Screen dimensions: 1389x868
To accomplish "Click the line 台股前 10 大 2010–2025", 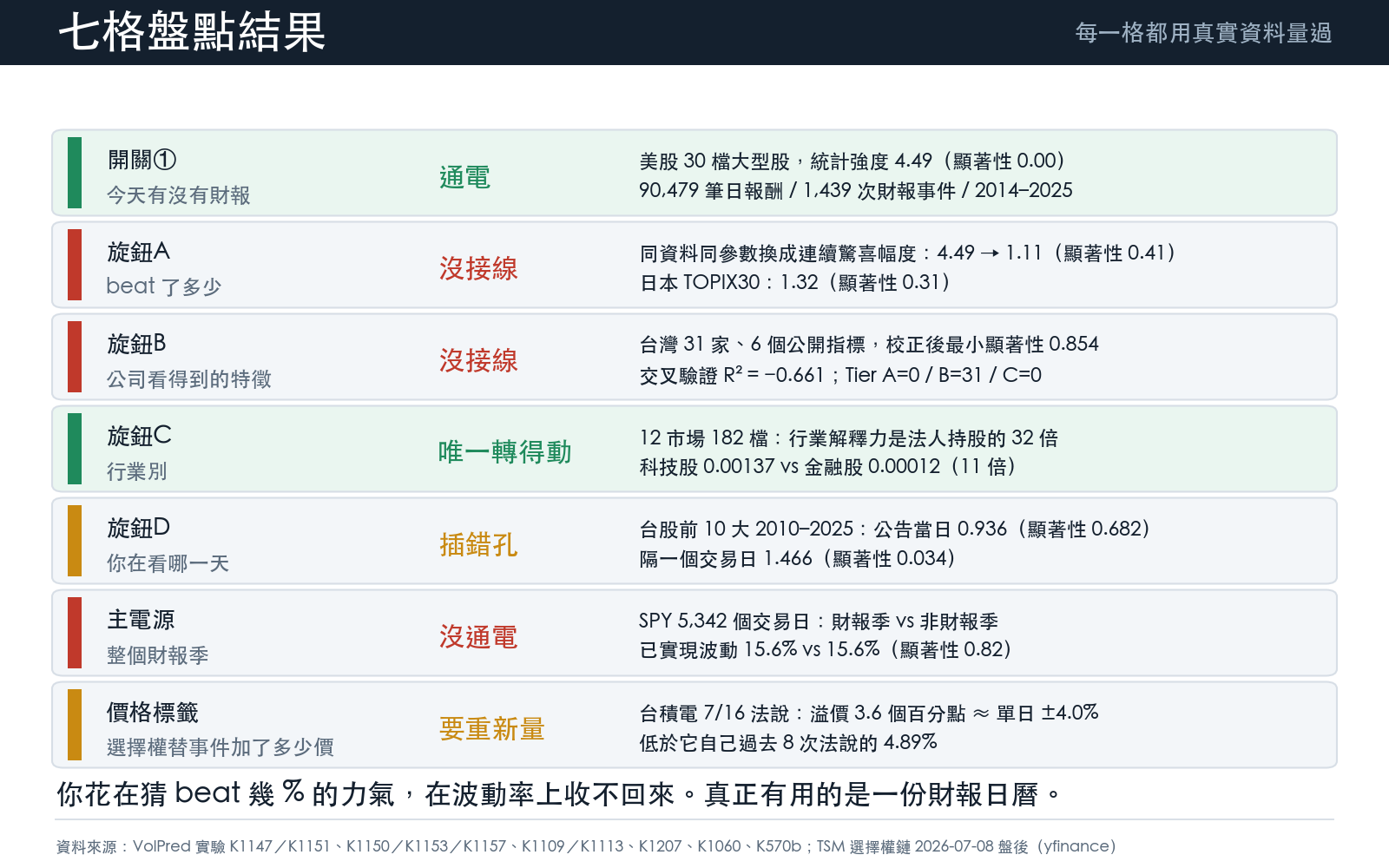I will point(895,529).
